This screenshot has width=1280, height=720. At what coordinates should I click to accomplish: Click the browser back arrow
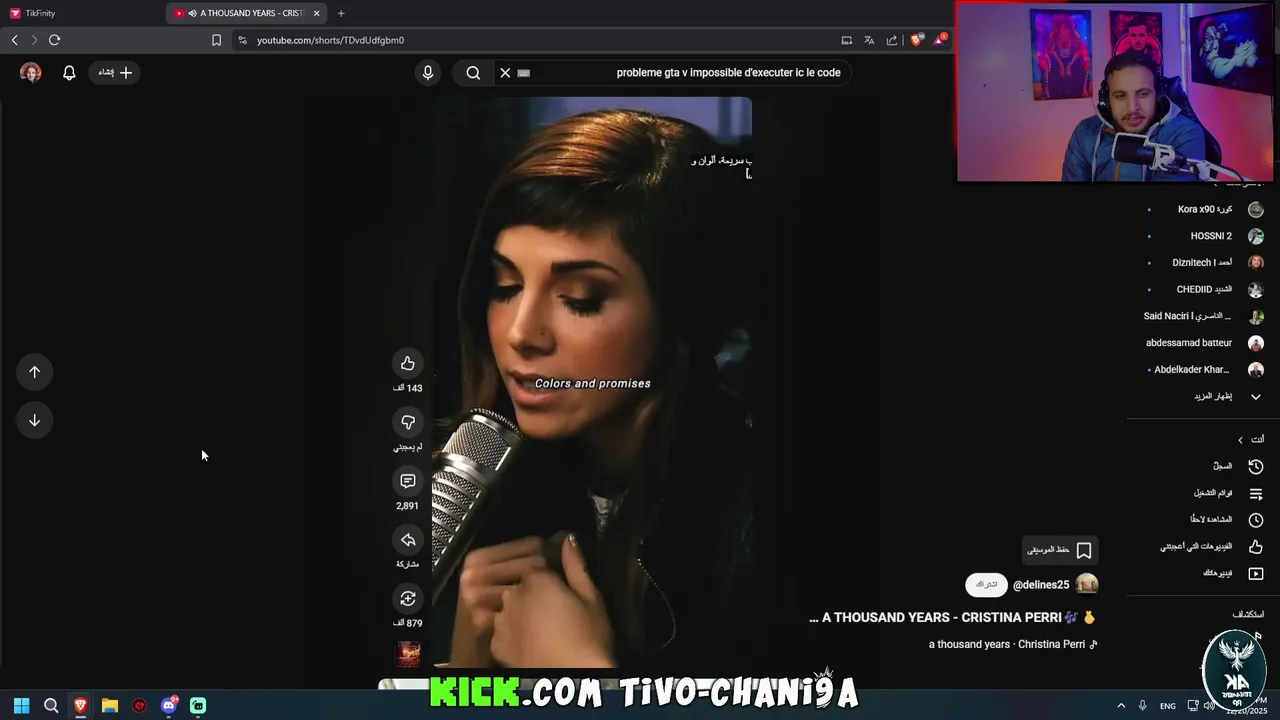pyautogui.click(x=15, y=40)
